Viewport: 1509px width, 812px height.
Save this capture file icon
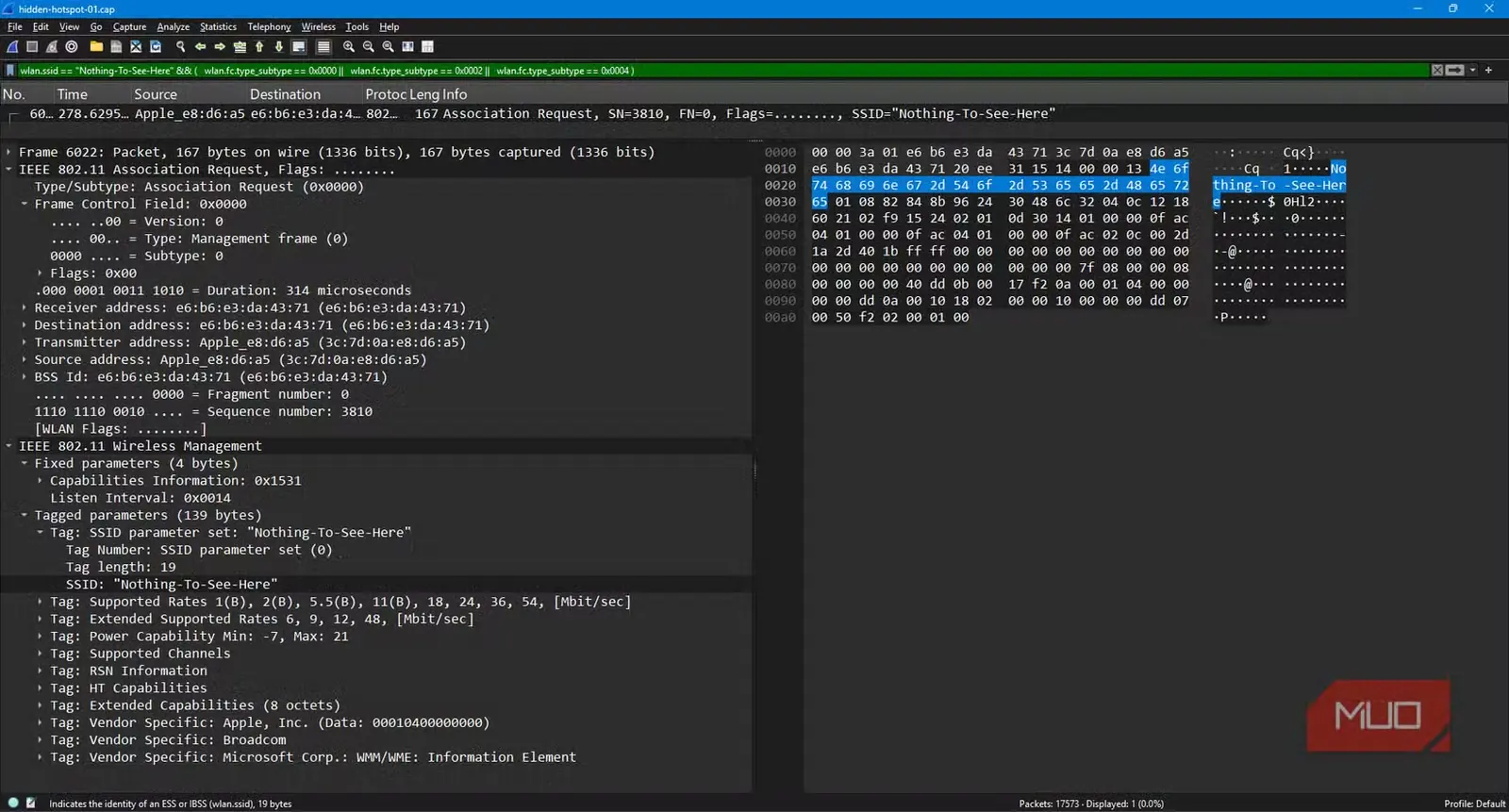tap(116, 46)
